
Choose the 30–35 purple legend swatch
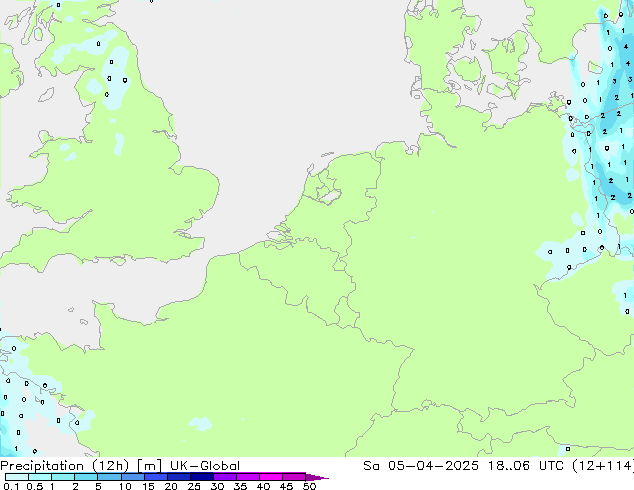[224, 477]
